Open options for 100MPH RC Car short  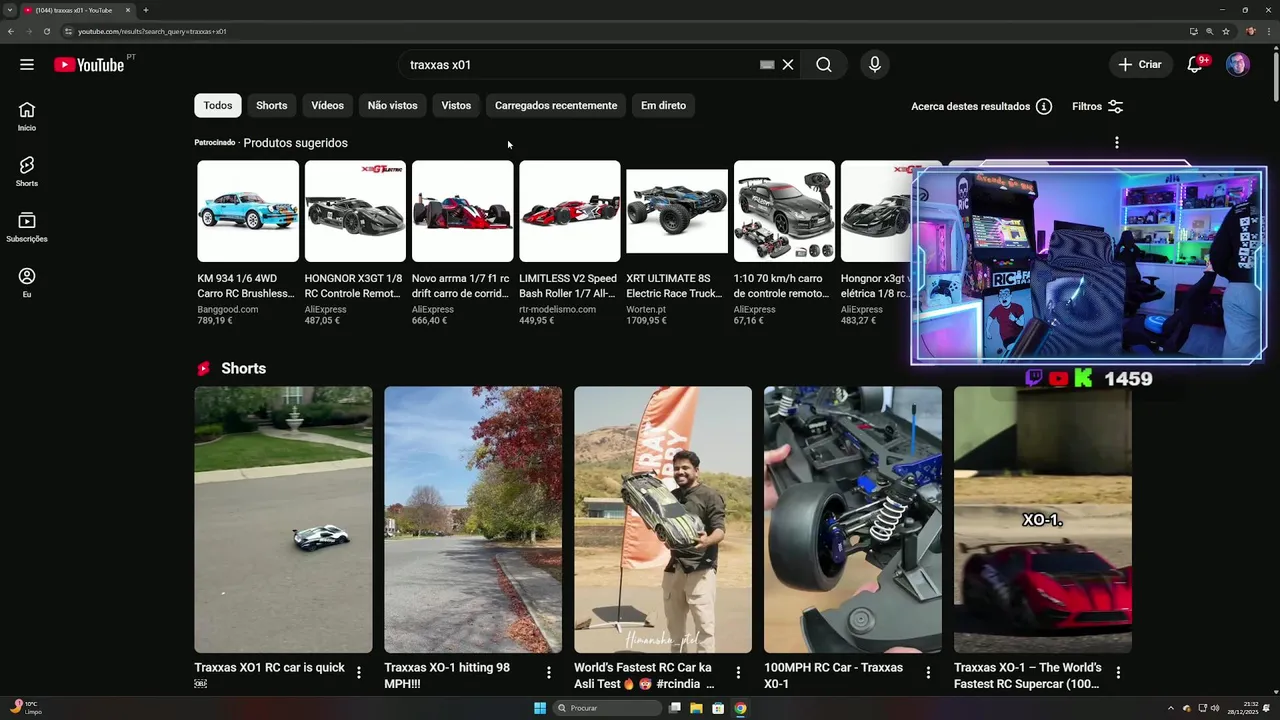pos(928,673)
